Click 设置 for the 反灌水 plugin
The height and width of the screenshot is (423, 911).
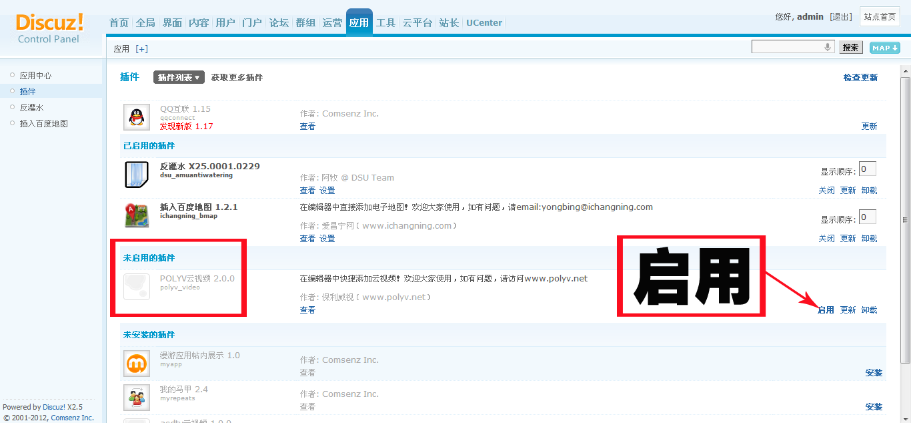point(327,191)
